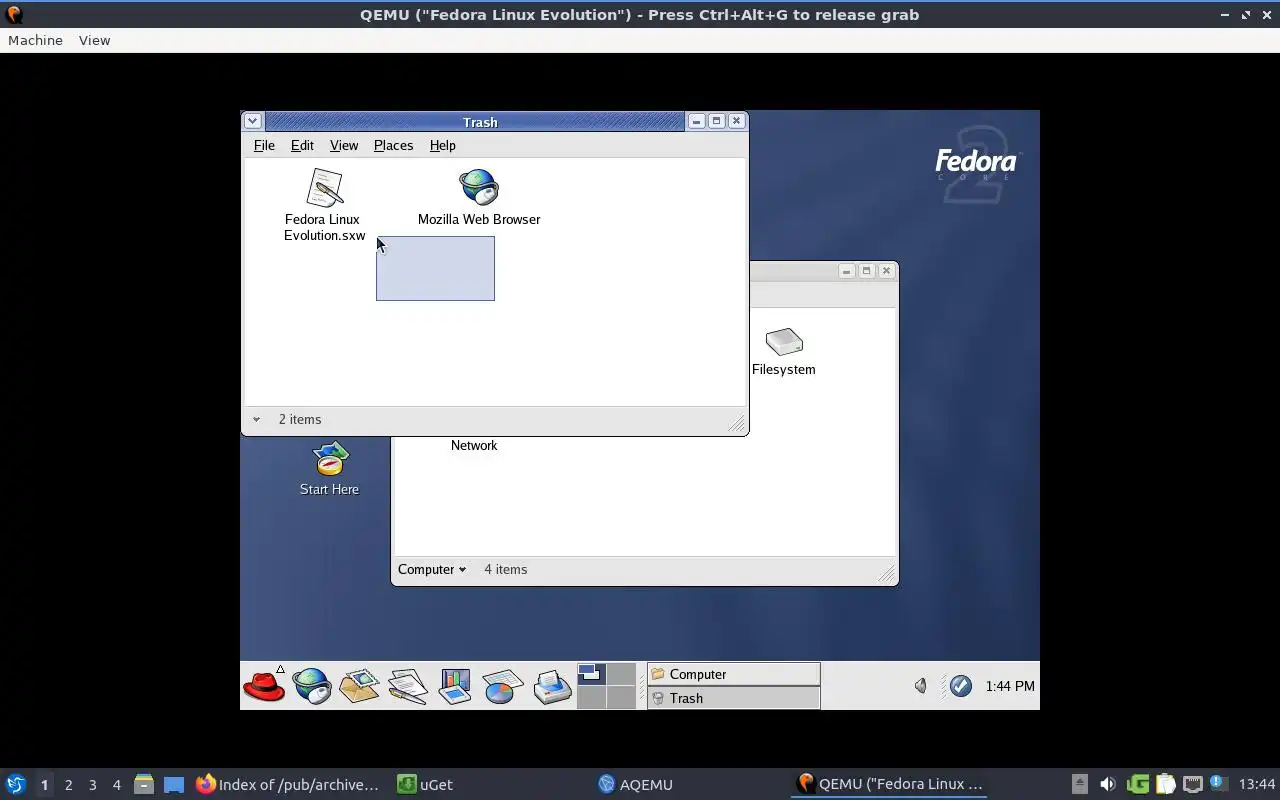Open the Places menu in Trash
Image resolution: width=1280 pixels, height=800 pixels.
pos(393,145)
